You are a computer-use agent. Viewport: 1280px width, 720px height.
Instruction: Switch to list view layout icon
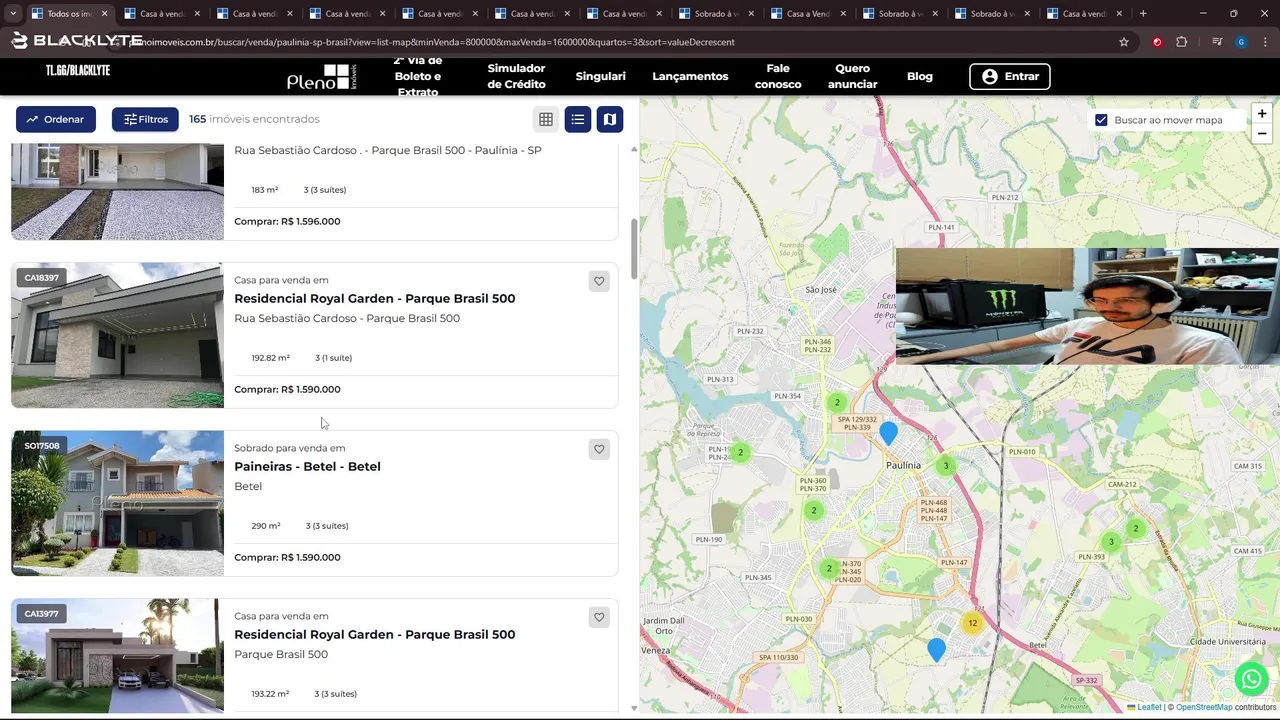click(x=578, y=119)
